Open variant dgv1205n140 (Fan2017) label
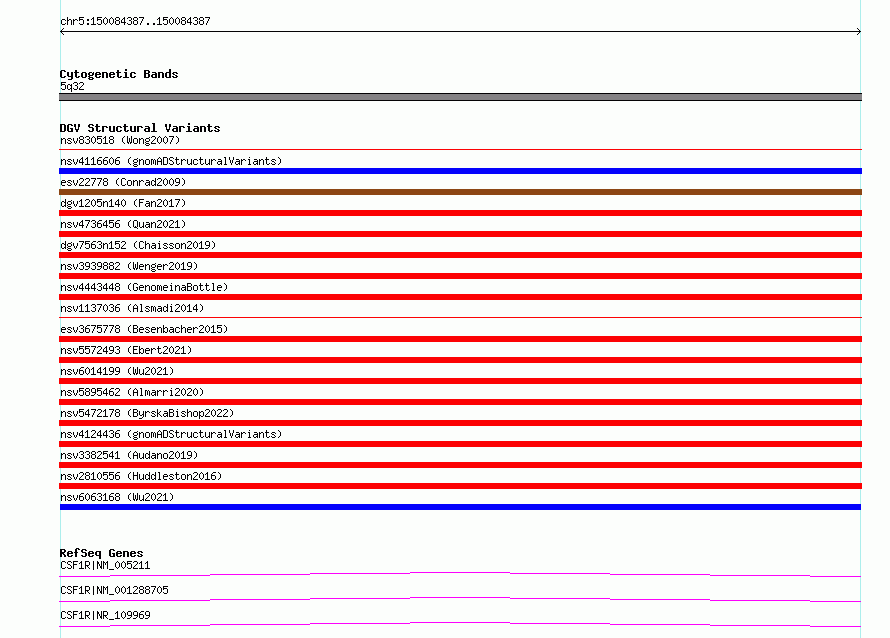The image size is (890, 638). [123, 203]
